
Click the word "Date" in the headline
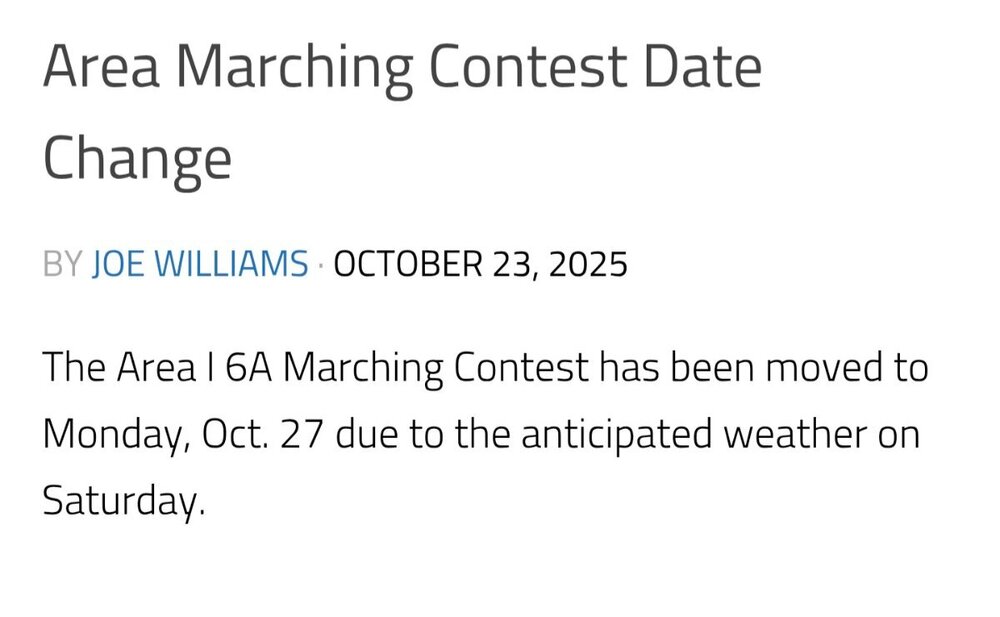(x=705, y=70)
